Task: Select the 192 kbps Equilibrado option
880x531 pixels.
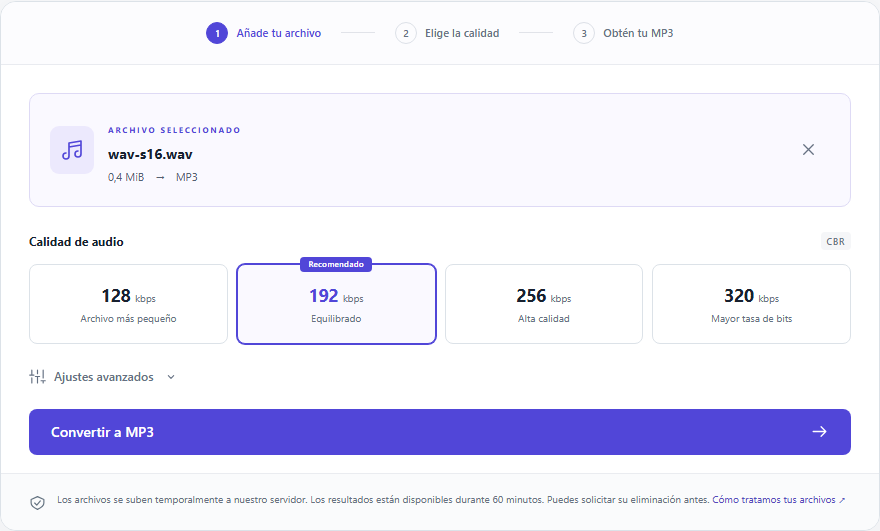Action: 336,304
